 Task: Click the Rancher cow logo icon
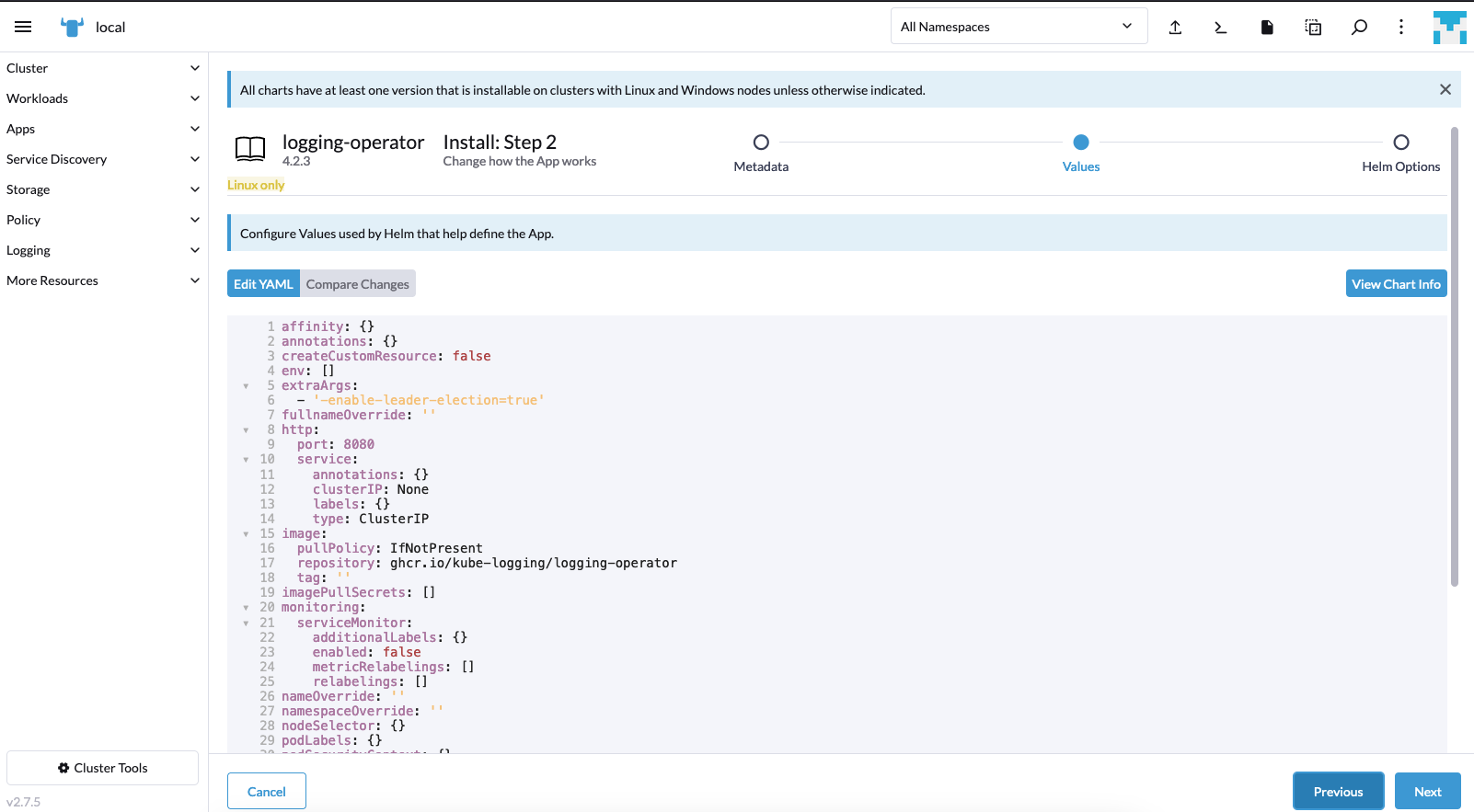(72, 27)
